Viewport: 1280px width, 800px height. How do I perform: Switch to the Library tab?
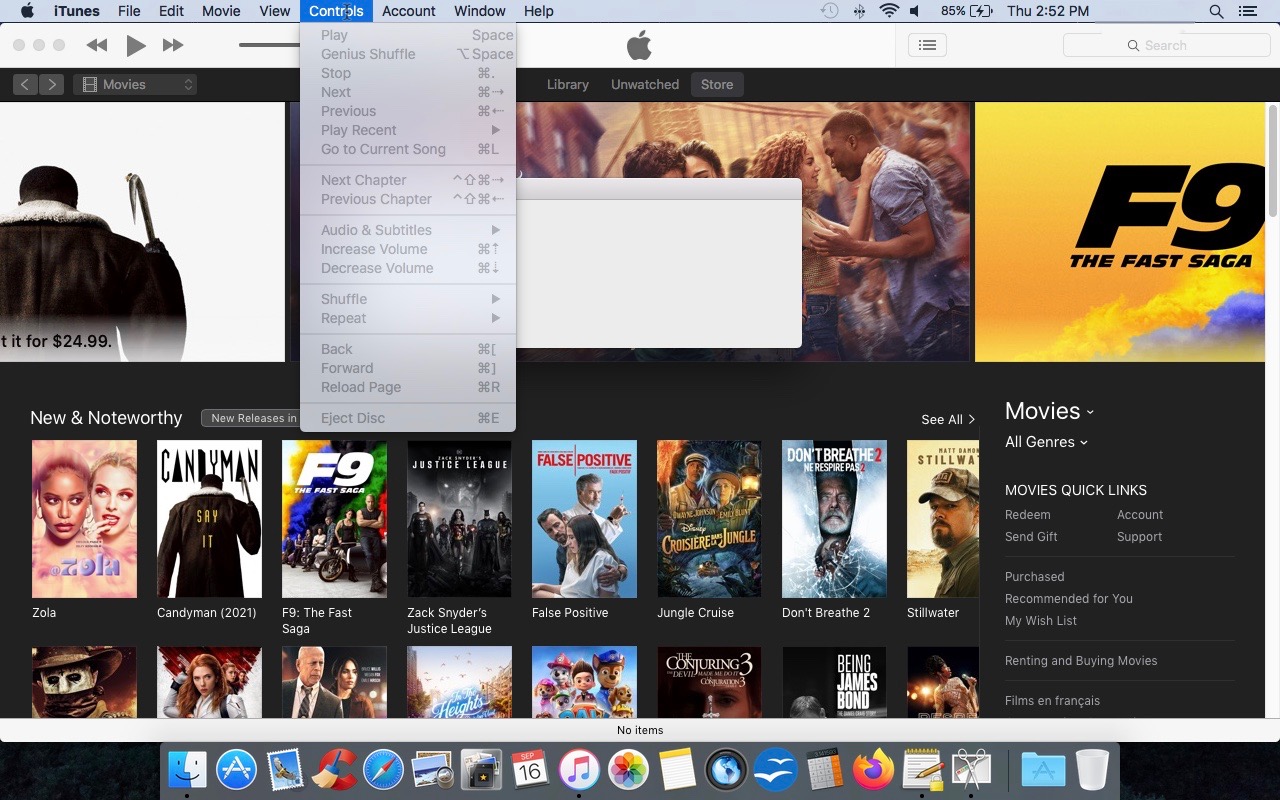(x=567, y=84)
